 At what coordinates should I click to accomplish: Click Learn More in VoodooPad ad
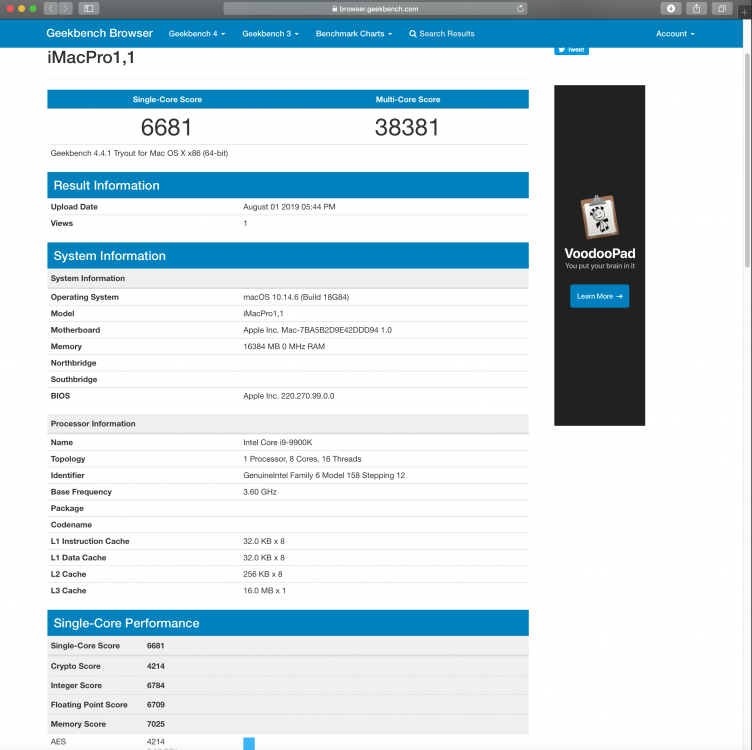(599, 296)
